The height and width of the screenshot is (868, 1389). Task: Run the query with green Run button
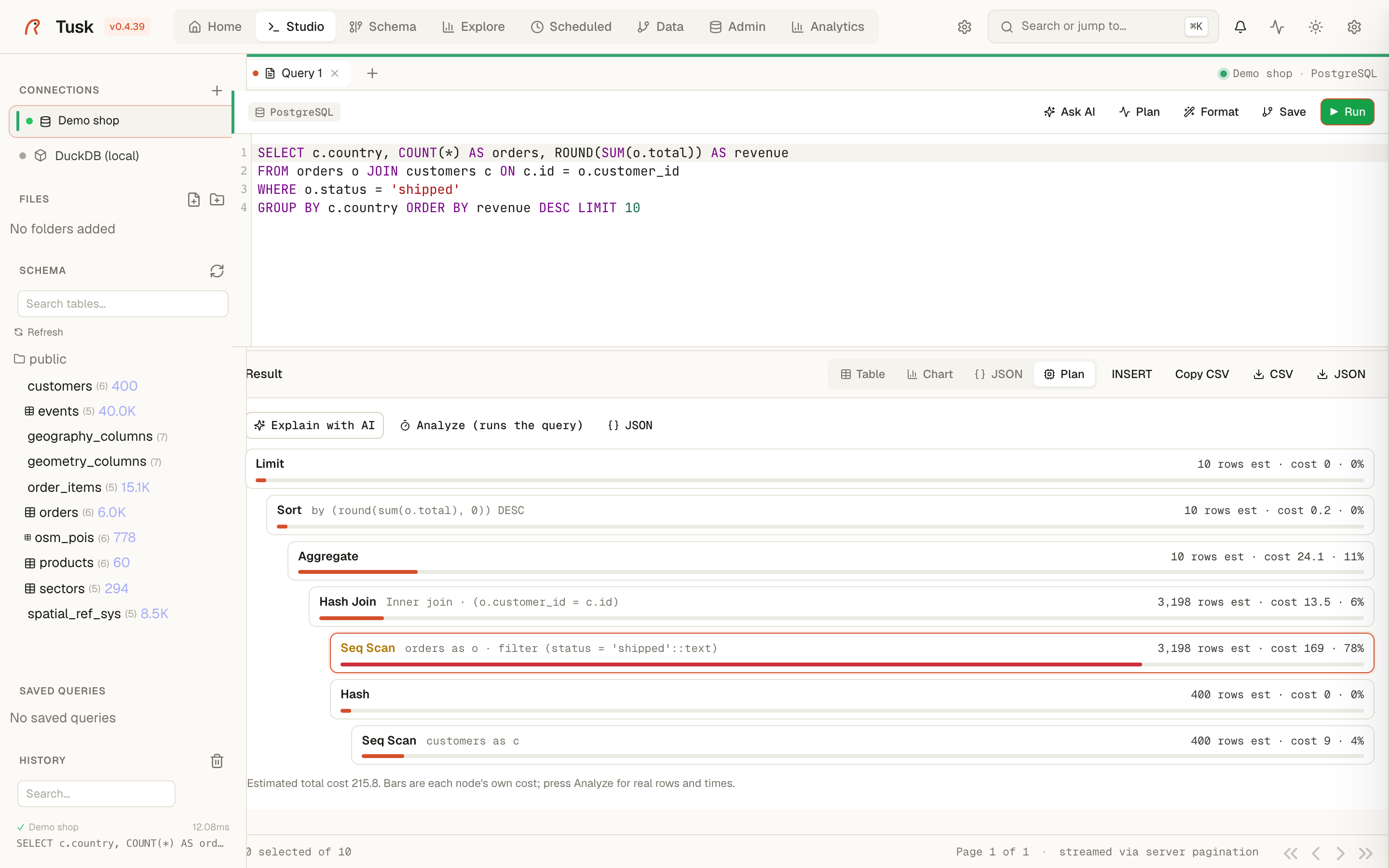click(x=1347, y=112)
